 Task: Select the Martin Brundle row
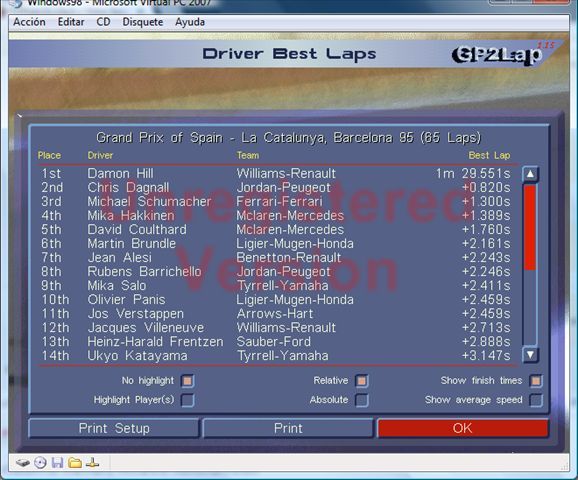tap(276, 243)
